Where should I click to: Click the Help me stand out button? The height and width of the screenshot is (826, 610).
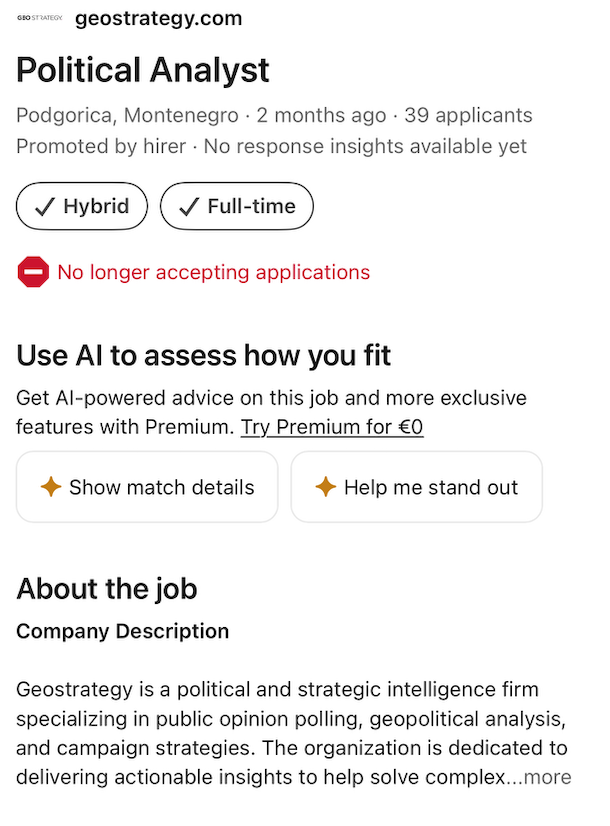[416, 487]
